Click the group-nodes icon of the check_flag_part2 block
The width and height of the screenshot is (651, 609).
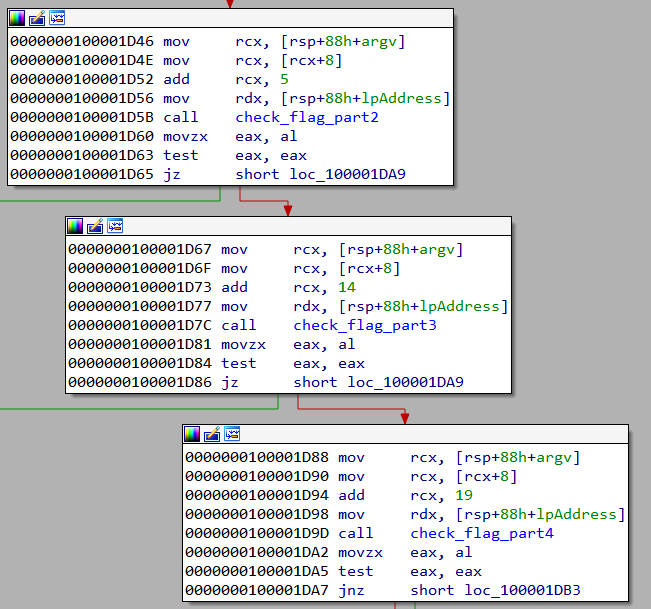point(57,18)
